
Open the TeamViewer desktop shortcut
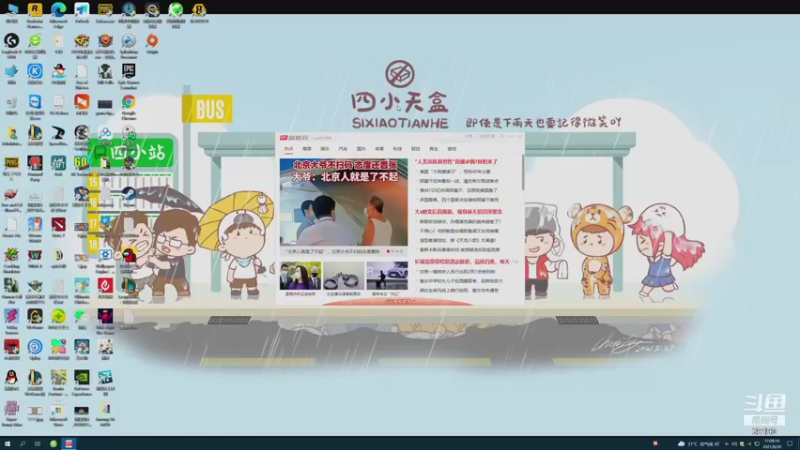pyautogui.click(x=35, y=102)
